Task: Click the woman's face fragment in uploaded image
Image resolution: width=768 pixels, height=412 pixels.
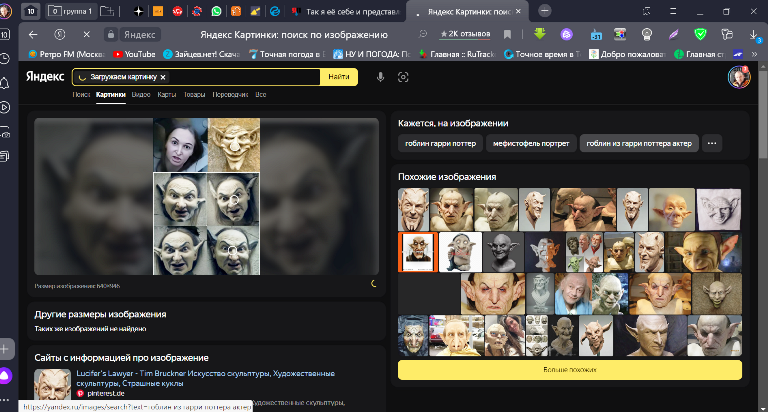Action: click(180, 145)
